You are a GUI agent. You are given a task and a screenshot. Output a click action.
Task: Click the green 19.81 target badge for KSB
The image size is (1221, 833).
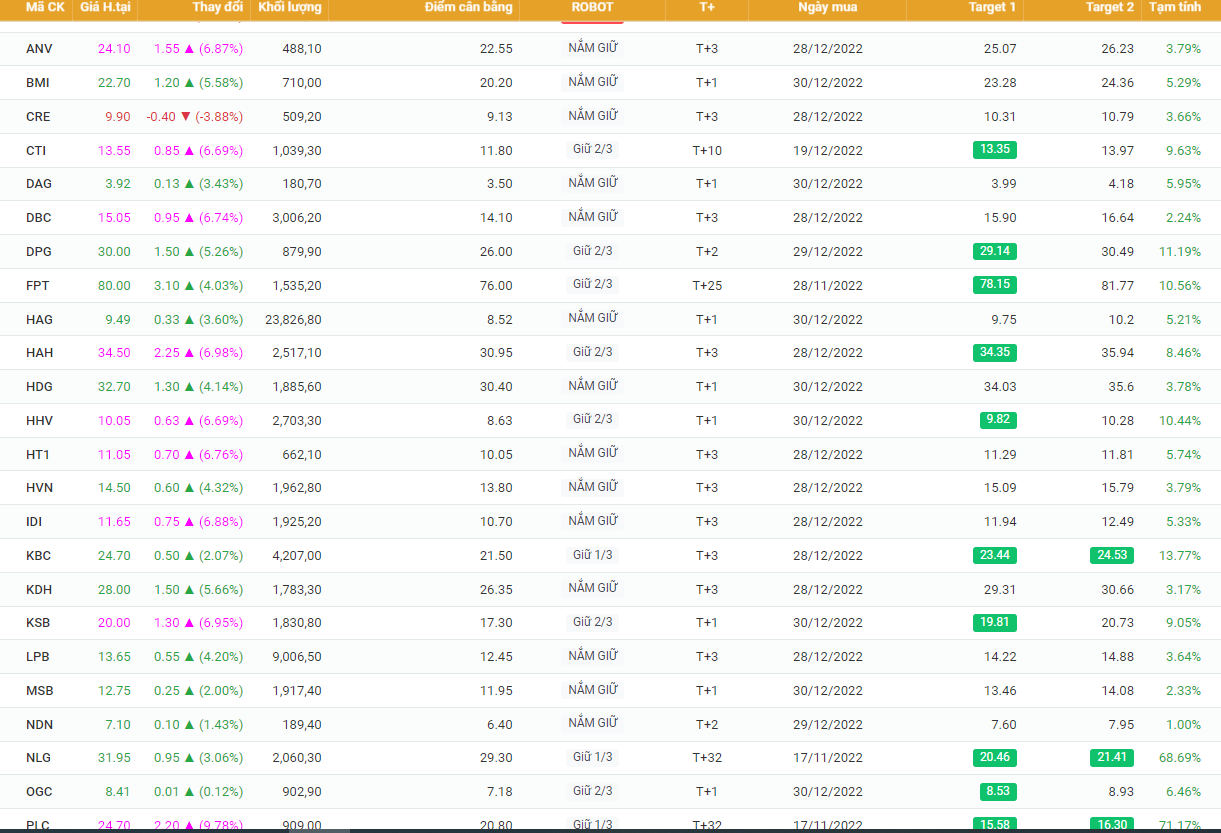pos(995,622)
